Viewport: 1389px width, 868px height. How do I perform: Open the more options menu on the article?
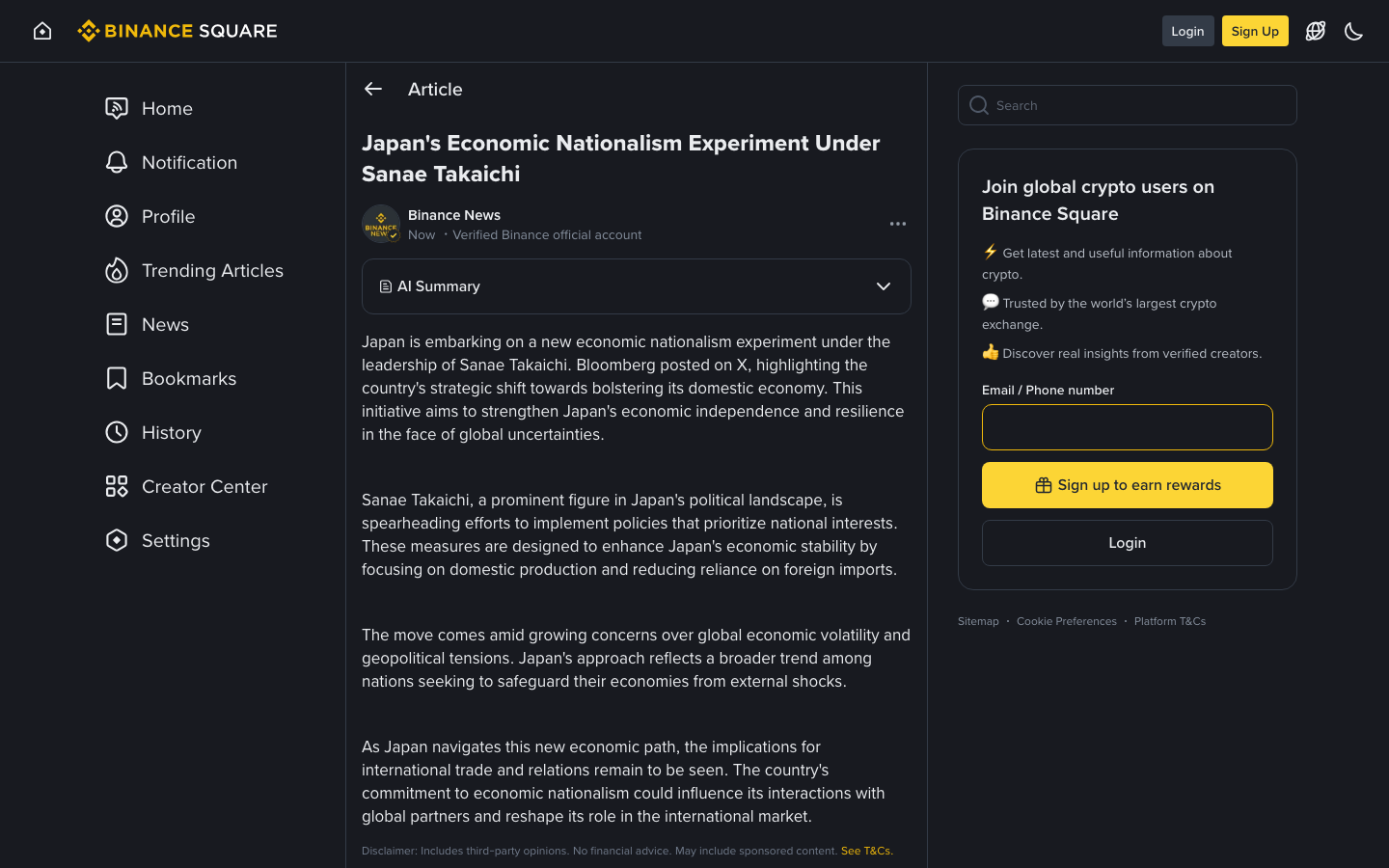(x=898, y=223)
